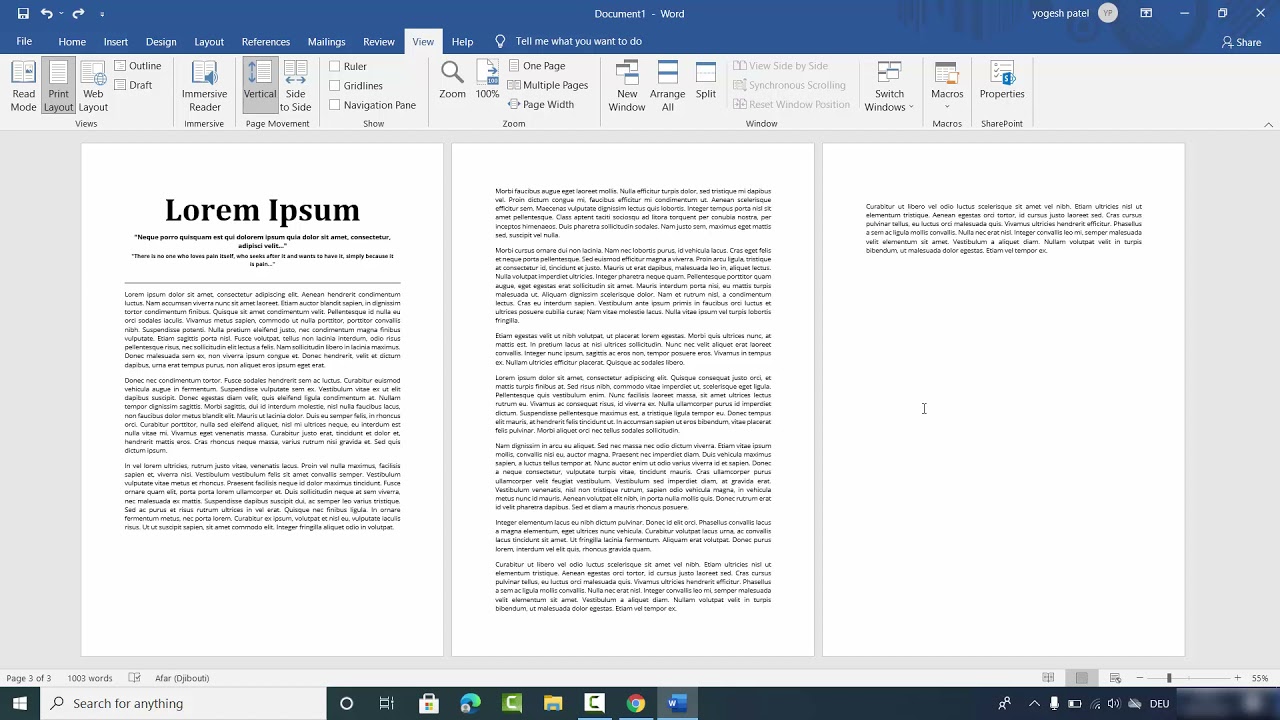Click Web Layout icon in status bar

1115,678
